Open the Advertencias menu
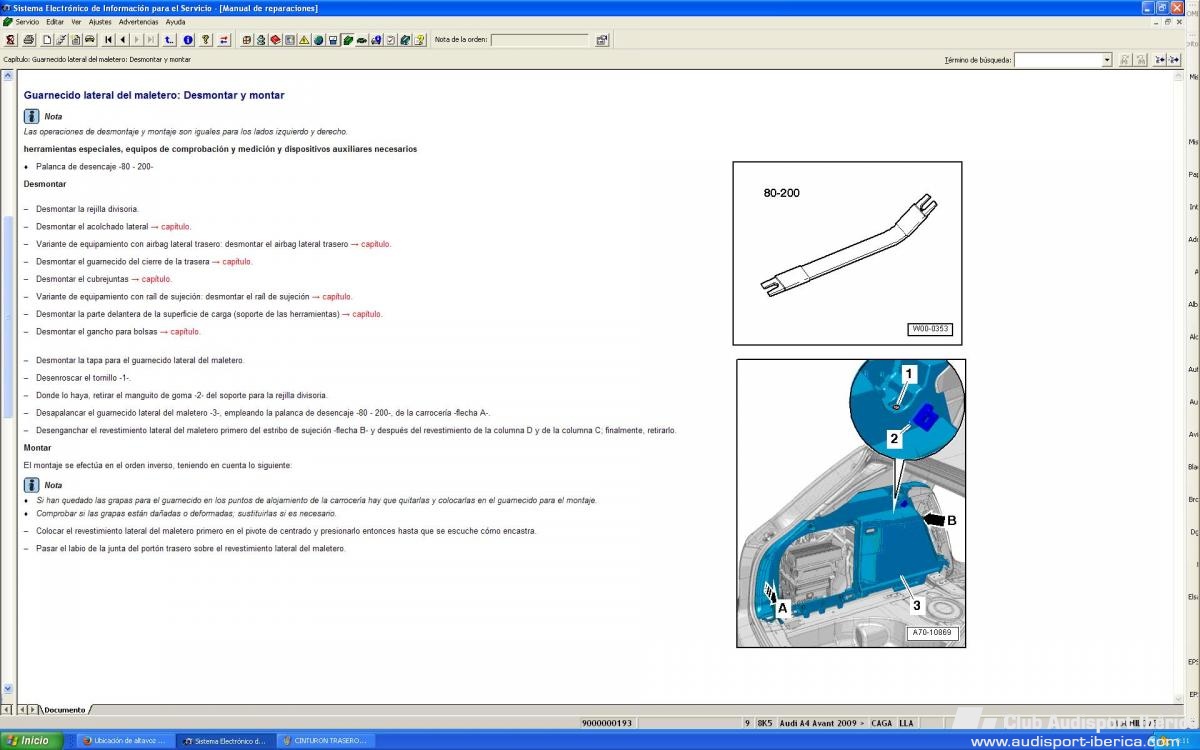 [x=138, y=21]
